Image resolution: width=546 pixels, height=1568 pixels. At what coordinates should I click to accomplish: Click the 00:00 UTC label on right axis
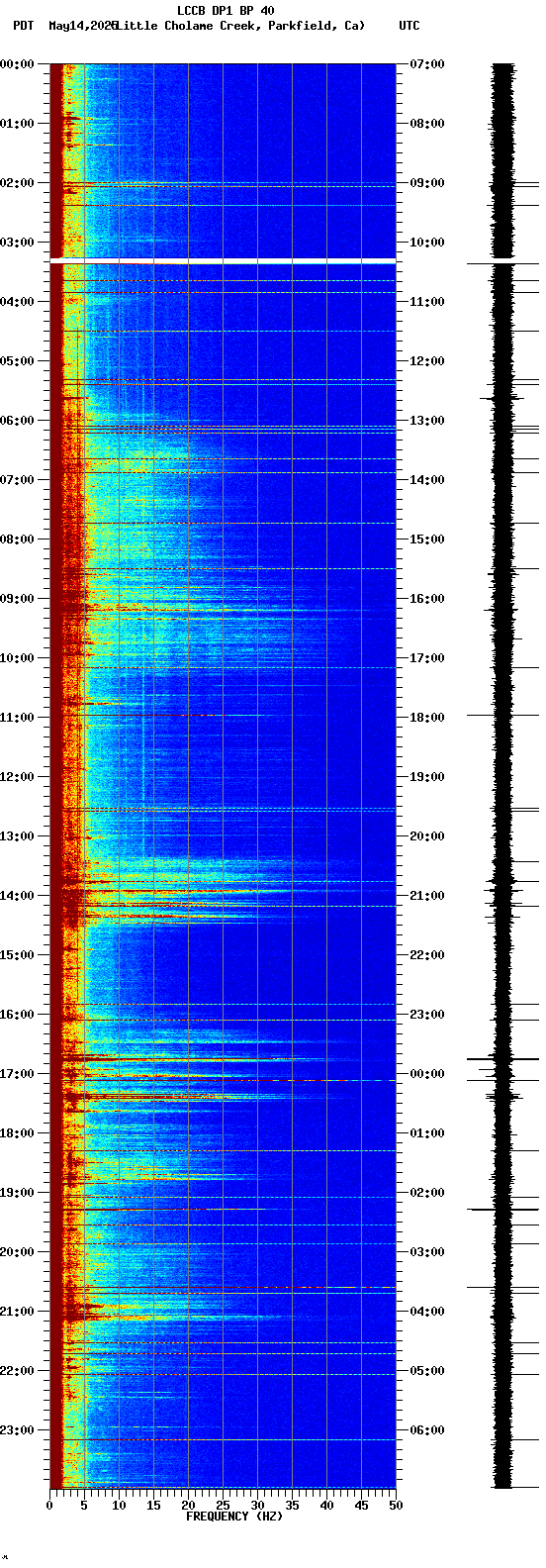pyautogui.click(x=427, y=1074)
